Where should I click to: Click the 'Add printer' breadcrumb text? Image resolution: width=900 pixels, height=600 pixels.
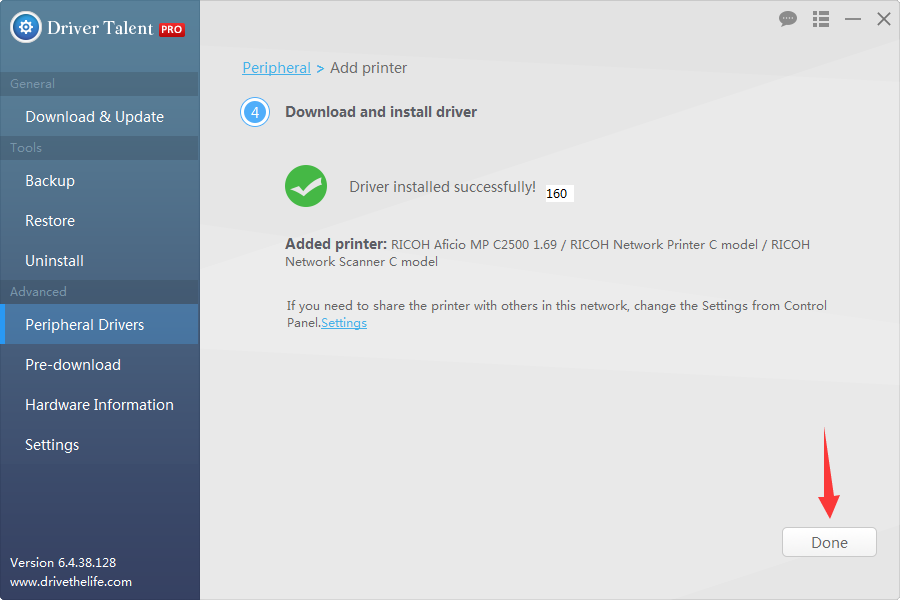[x=368, y=68]
